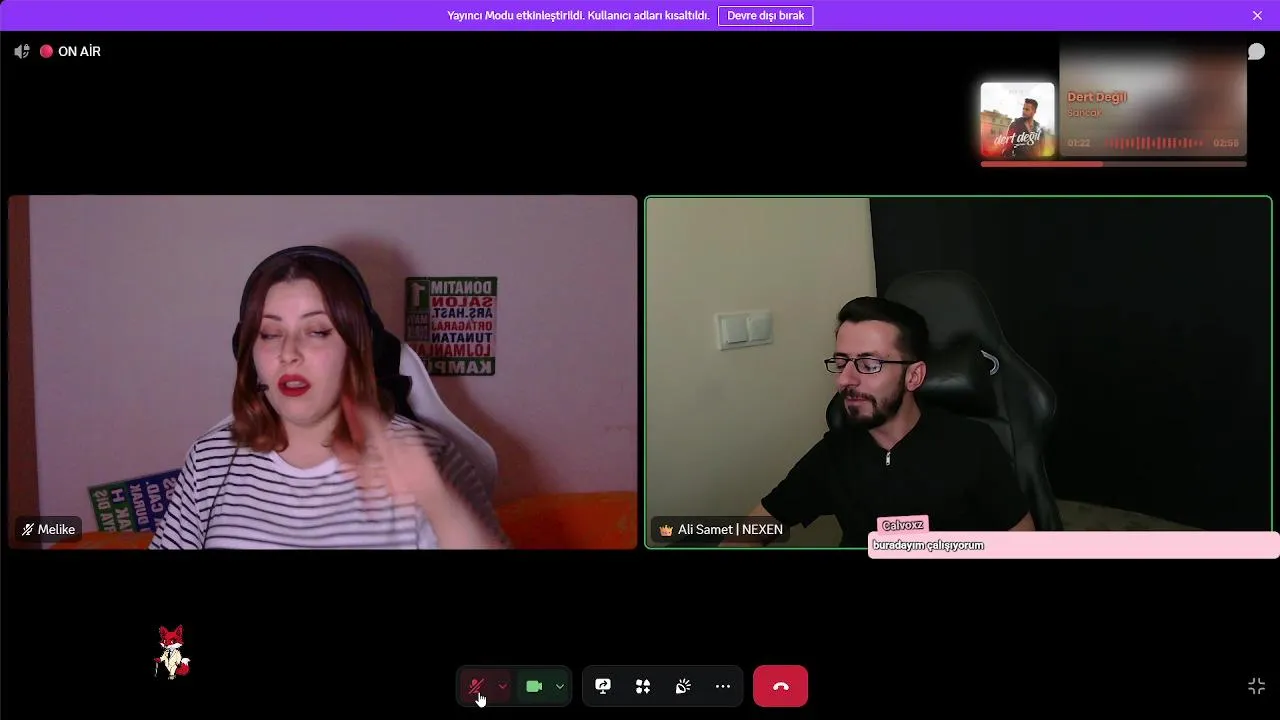Exit full screen icon
This screenshot has height=720, width=1280.
pyautogui.click(x=1257, y=686)
